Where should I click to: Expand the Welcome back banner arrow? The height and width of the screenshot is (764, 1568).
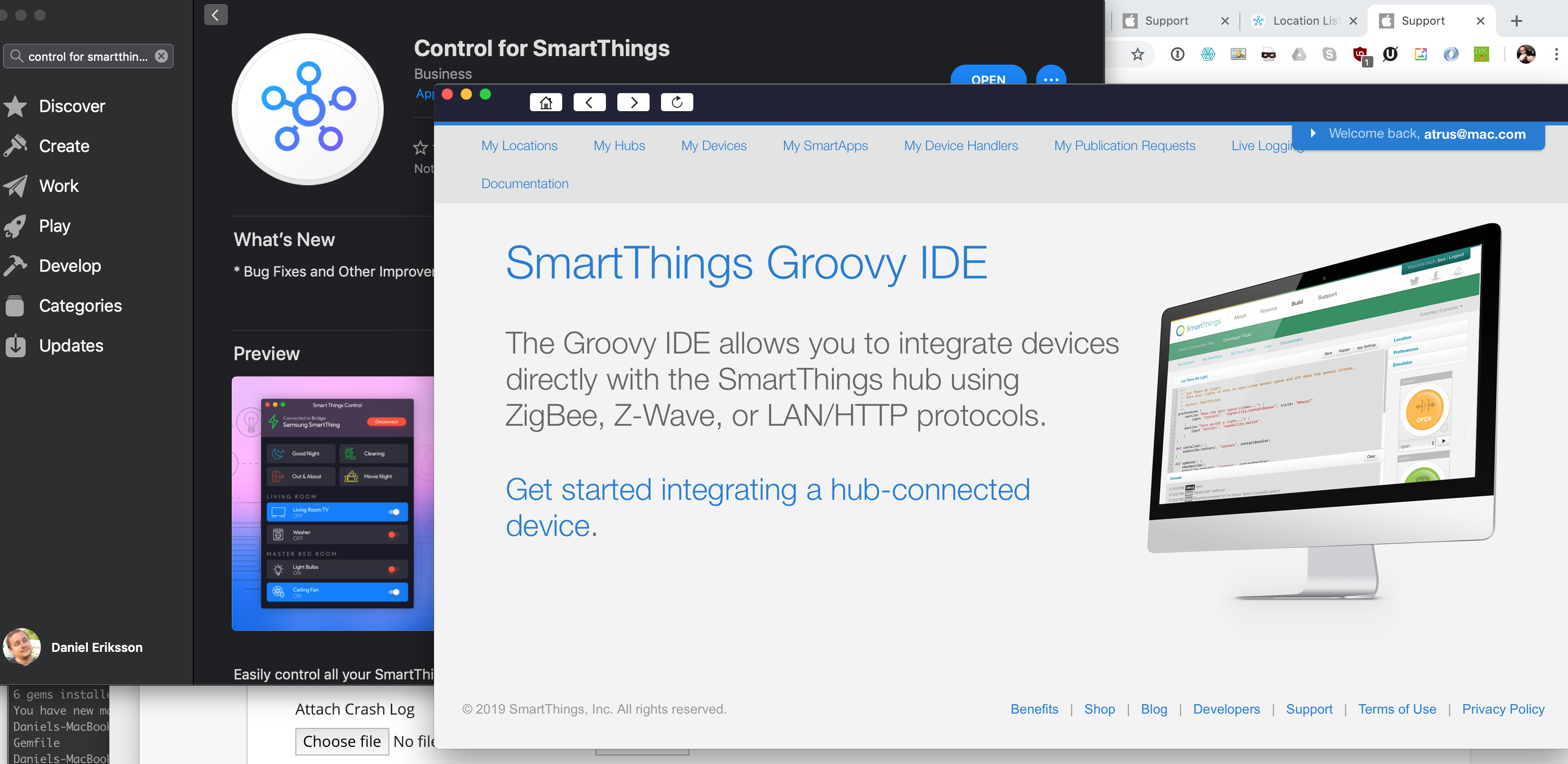1313,134
